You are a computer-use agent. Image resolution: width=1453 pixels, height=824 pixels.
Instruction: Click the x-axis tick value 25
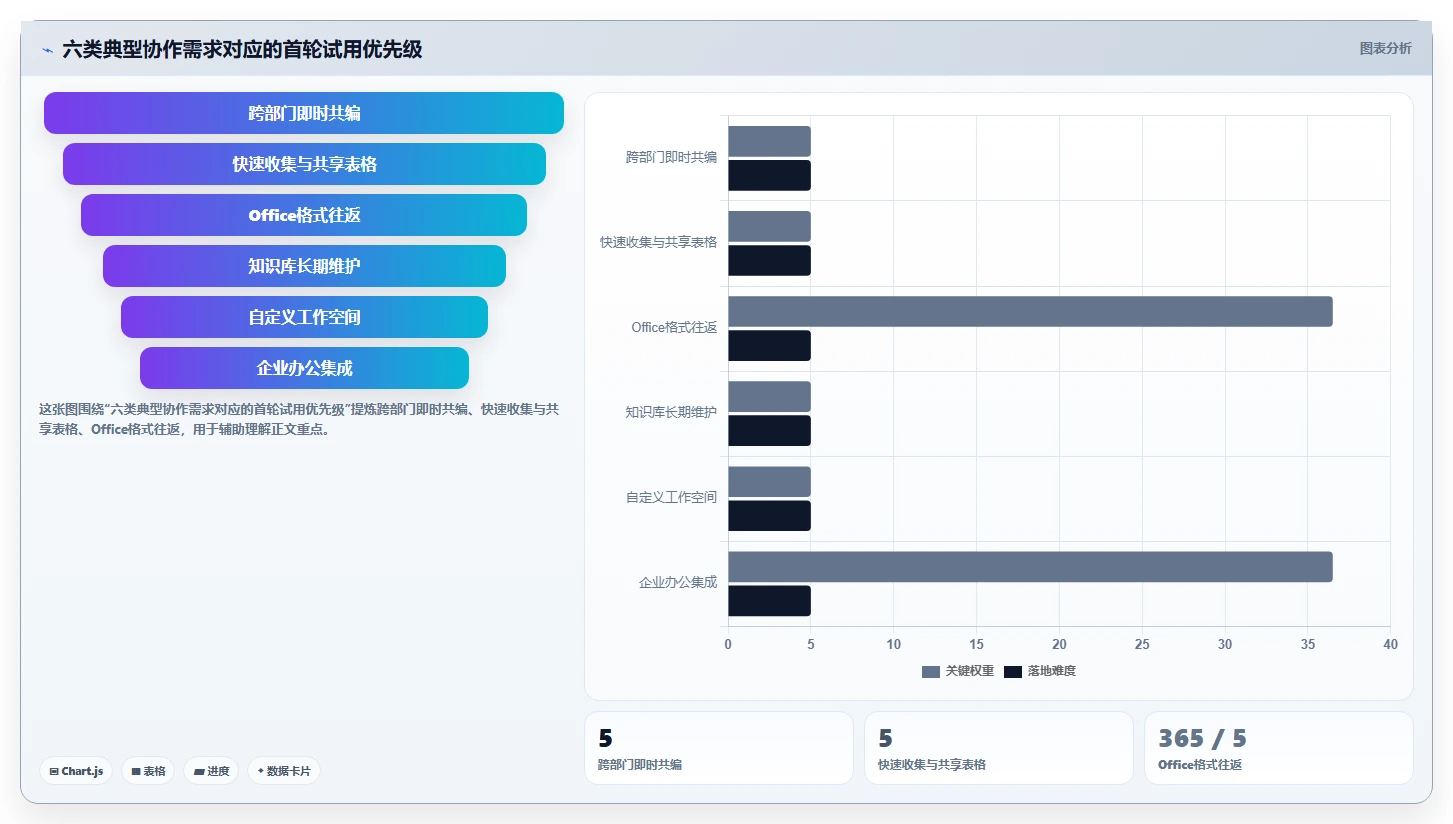pyautogui.click(x=1142, y=644)
